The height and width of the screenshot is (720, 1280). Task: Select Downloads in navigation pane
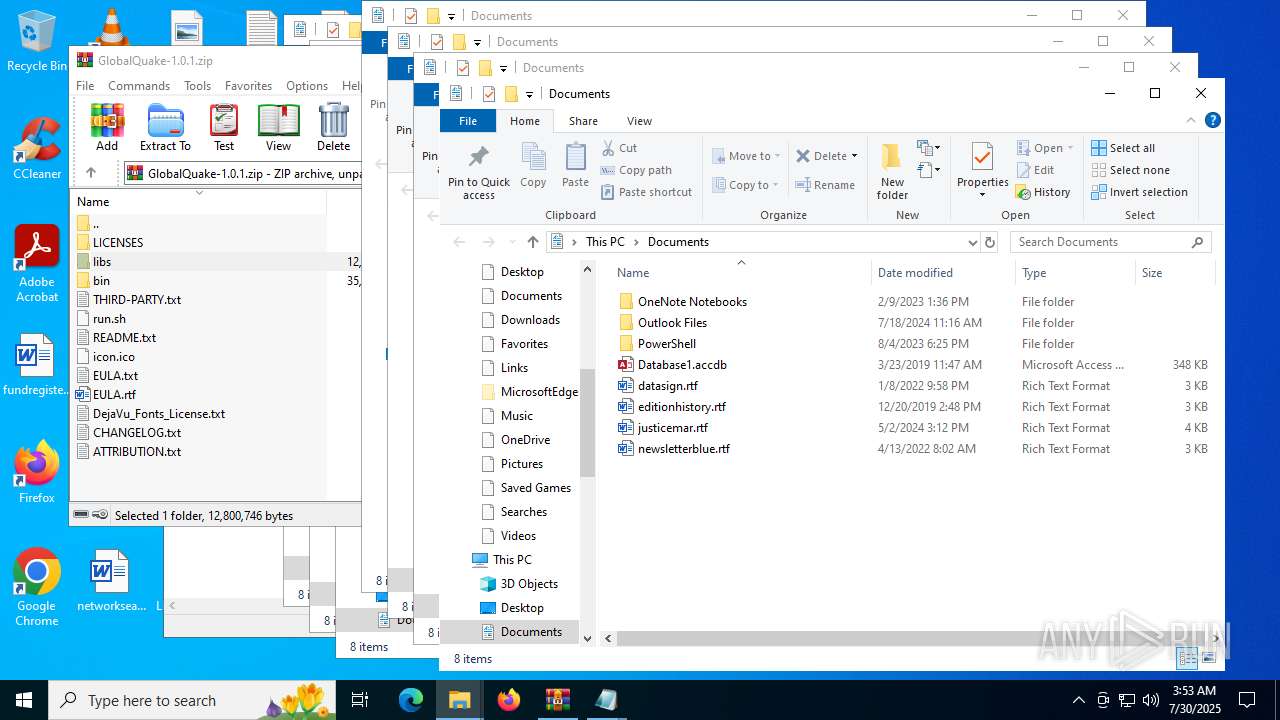point(530,320)
